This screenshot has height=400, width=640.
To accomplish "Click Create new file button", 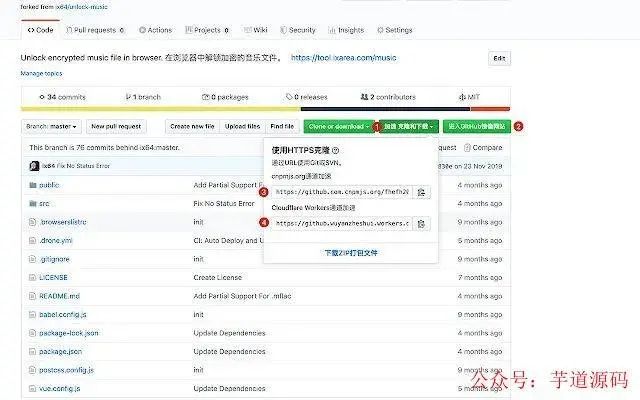I will tap(192, 127).
